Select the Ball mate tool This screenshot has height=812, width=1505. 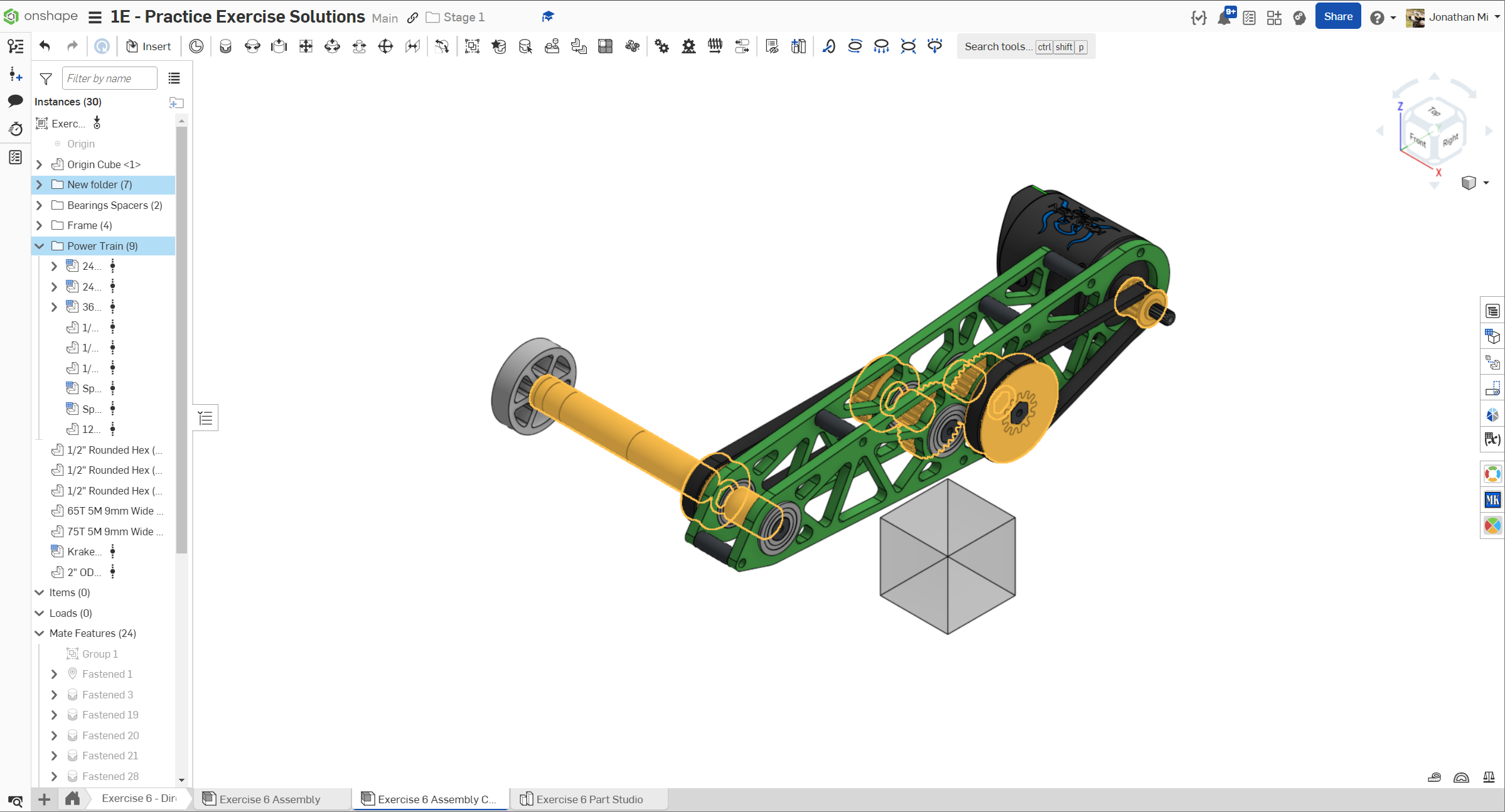pyautogui.click(x=385, y=46)
